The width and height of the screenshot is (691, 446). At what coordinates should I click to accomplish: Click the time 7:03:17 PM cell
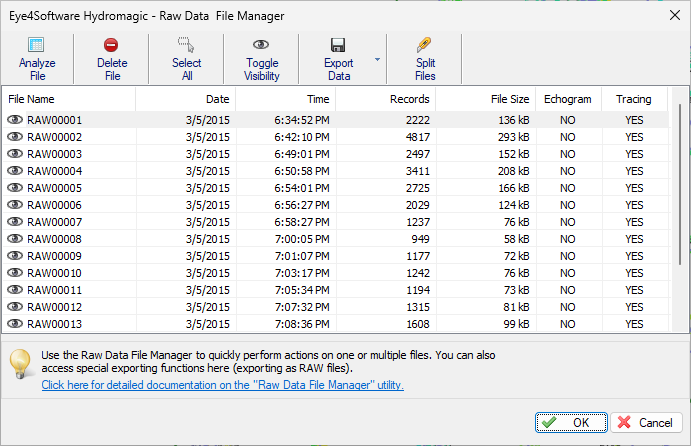(302, 273)
